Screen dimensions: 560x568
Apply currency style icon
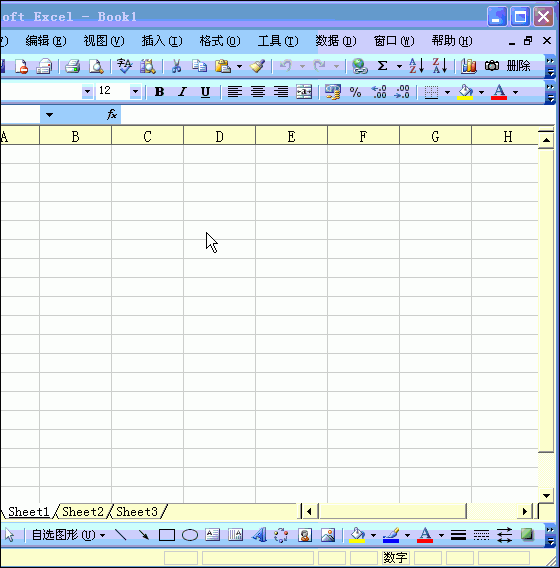coord(333,92)
